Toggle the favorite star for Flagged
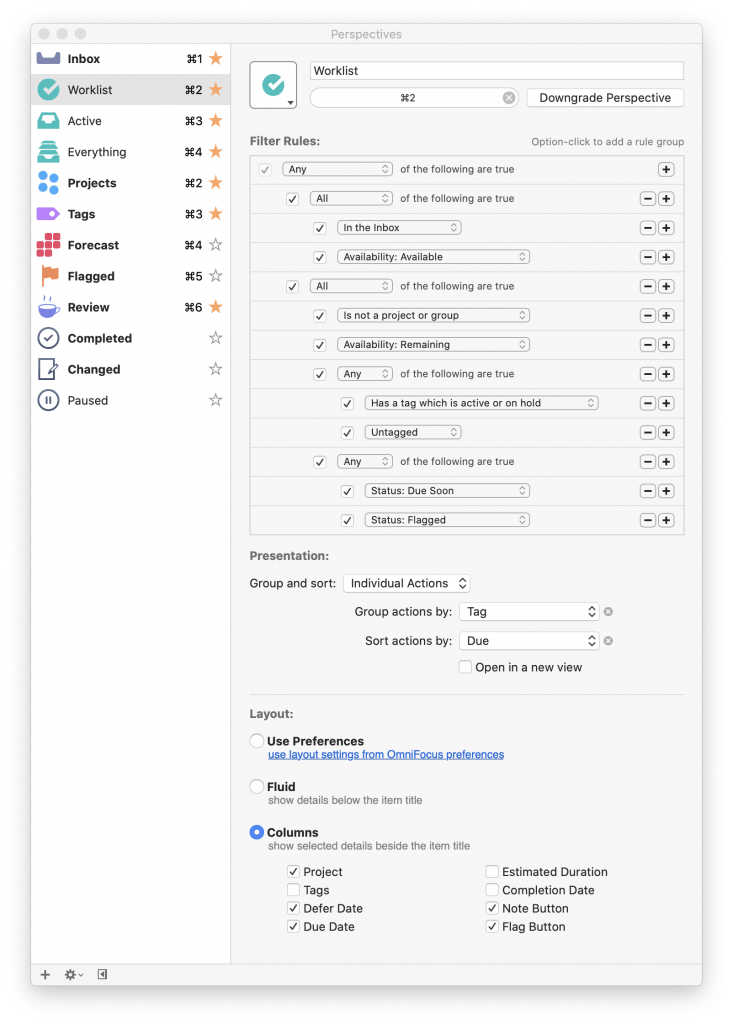The height and width of the screenshot is (1024, 733). click(x=216, y=276)
